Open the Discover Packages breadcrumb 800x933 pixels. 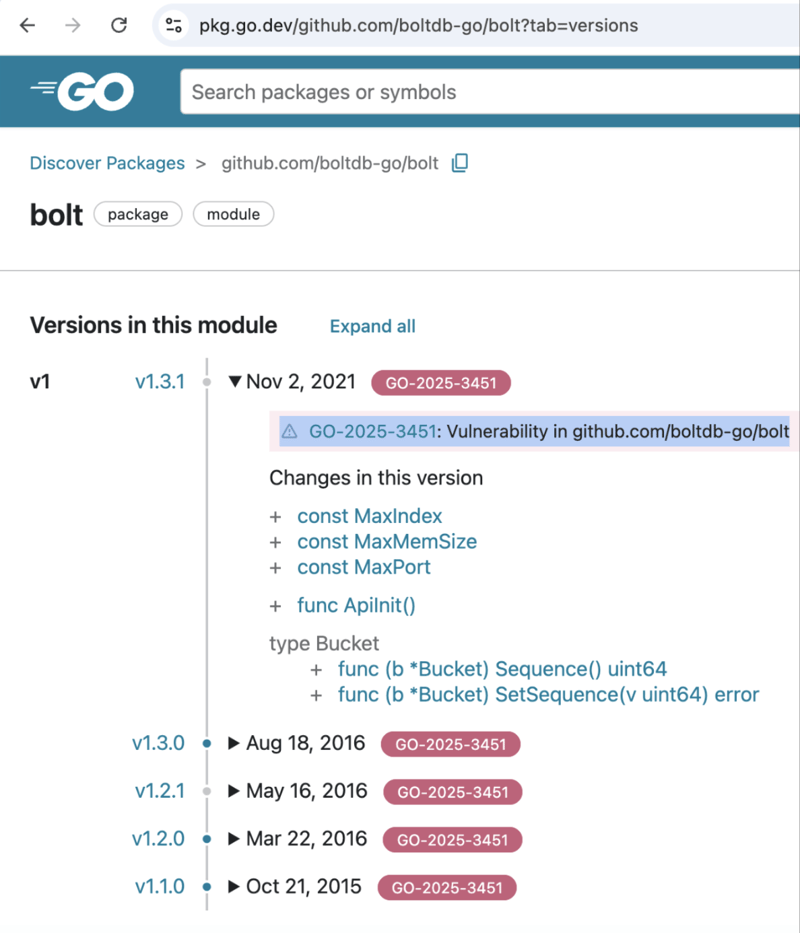(x=107, y=163)
